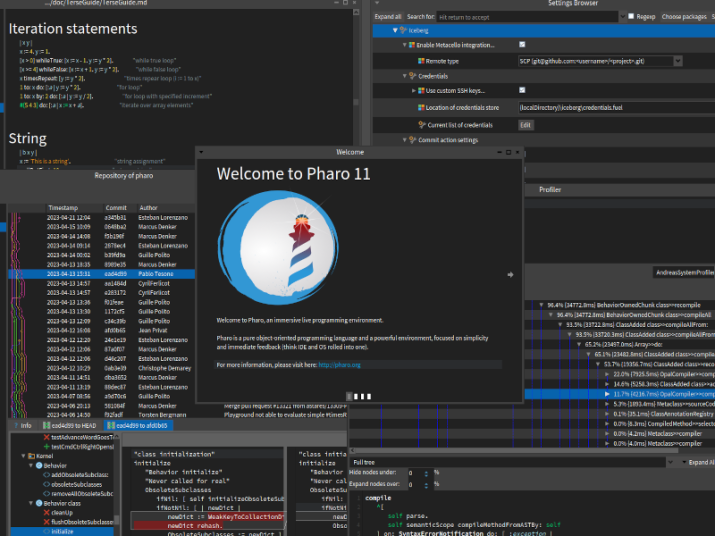
Task: Click the Author column header
Action: [x=148, y=208]
